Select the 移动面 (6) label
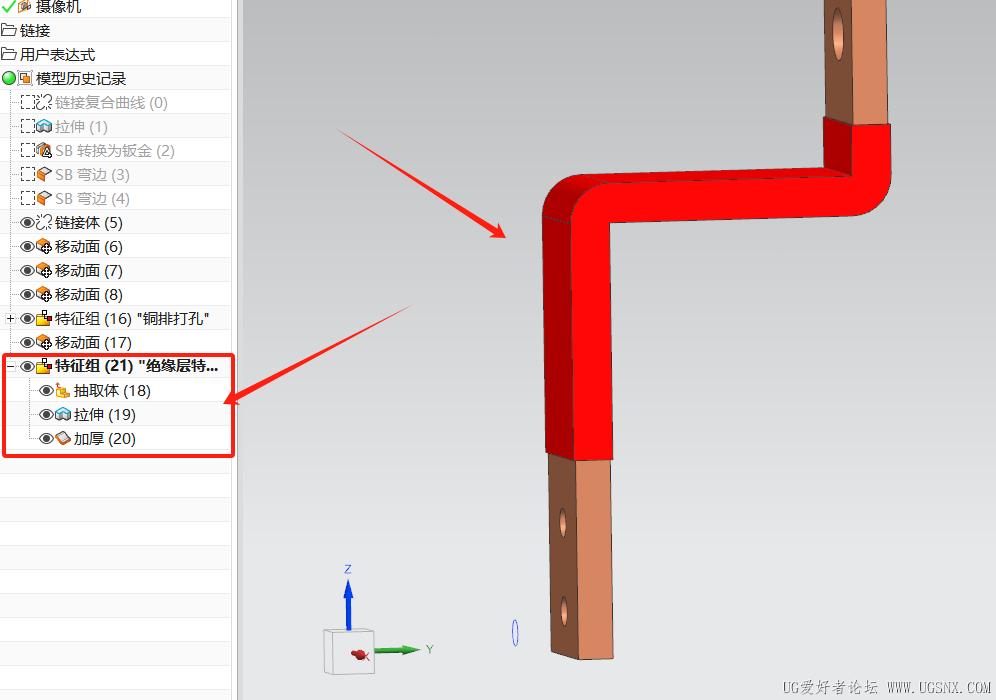 tap(89, 246)
